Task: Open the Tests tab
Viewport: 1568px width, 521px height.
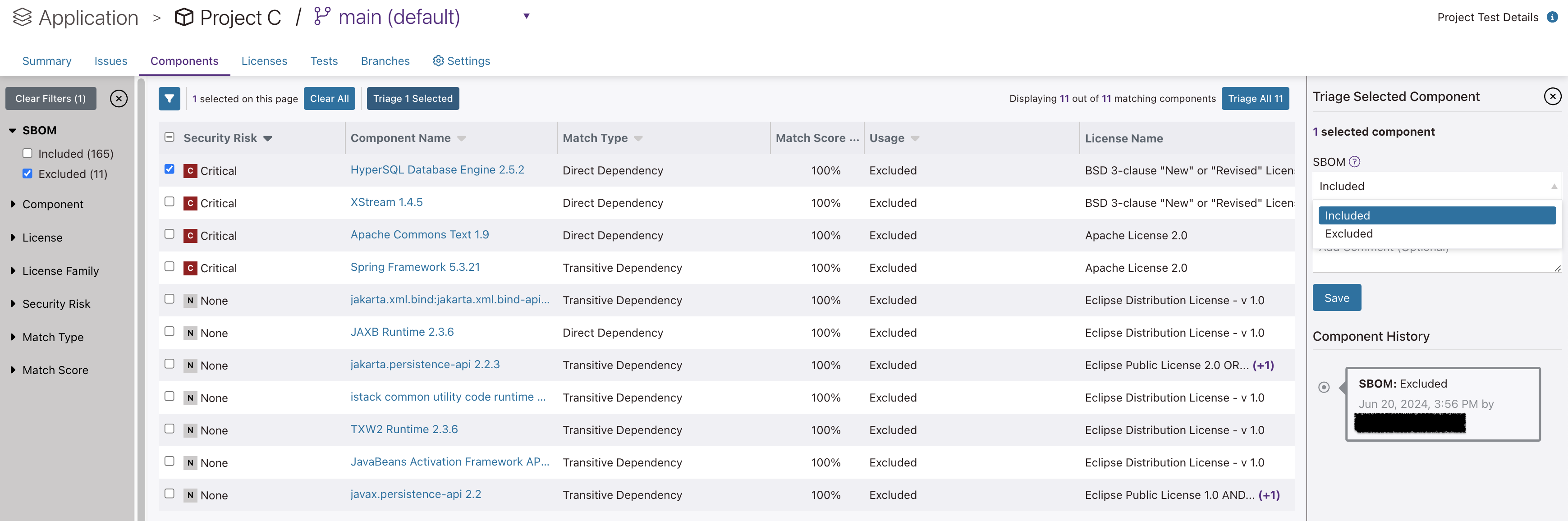Action: [324, 61]
